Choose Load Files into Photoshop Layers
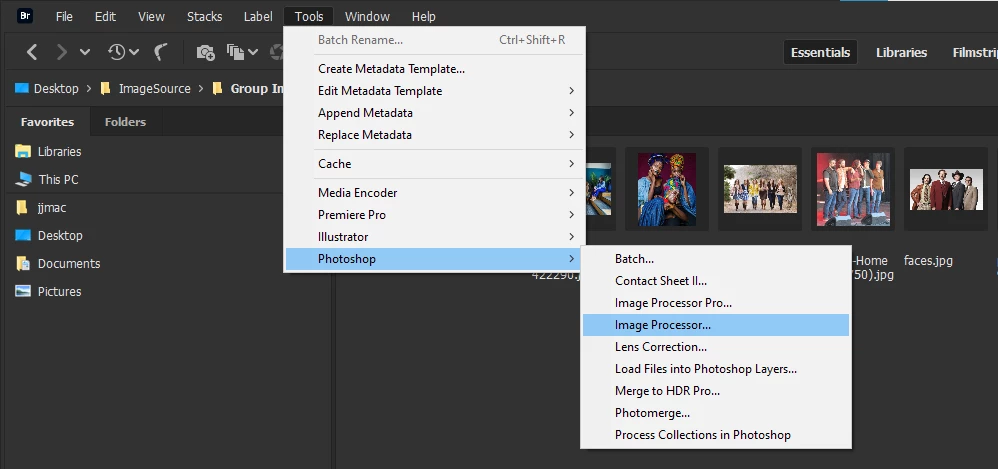This screenshot has width=998, height=469. pyautogui.click(x=716, y=369)
